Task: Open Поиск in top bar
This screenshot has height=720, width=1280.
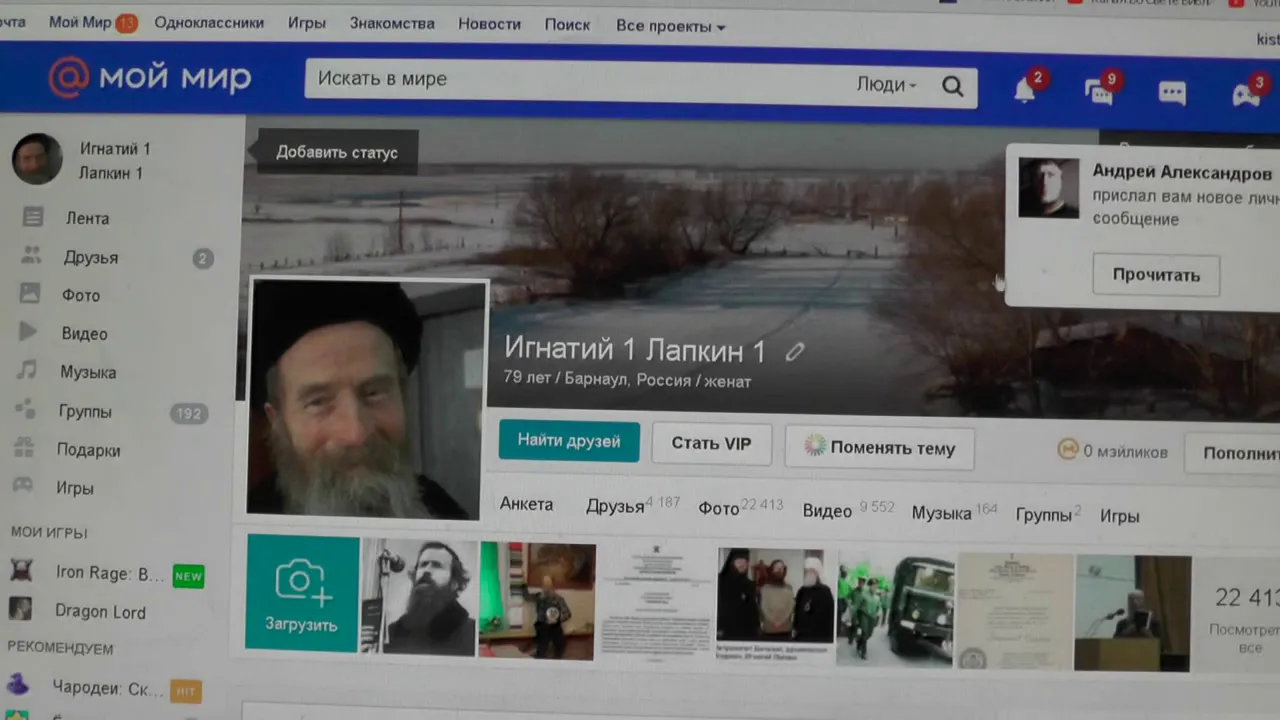Action: pos(567,25)
